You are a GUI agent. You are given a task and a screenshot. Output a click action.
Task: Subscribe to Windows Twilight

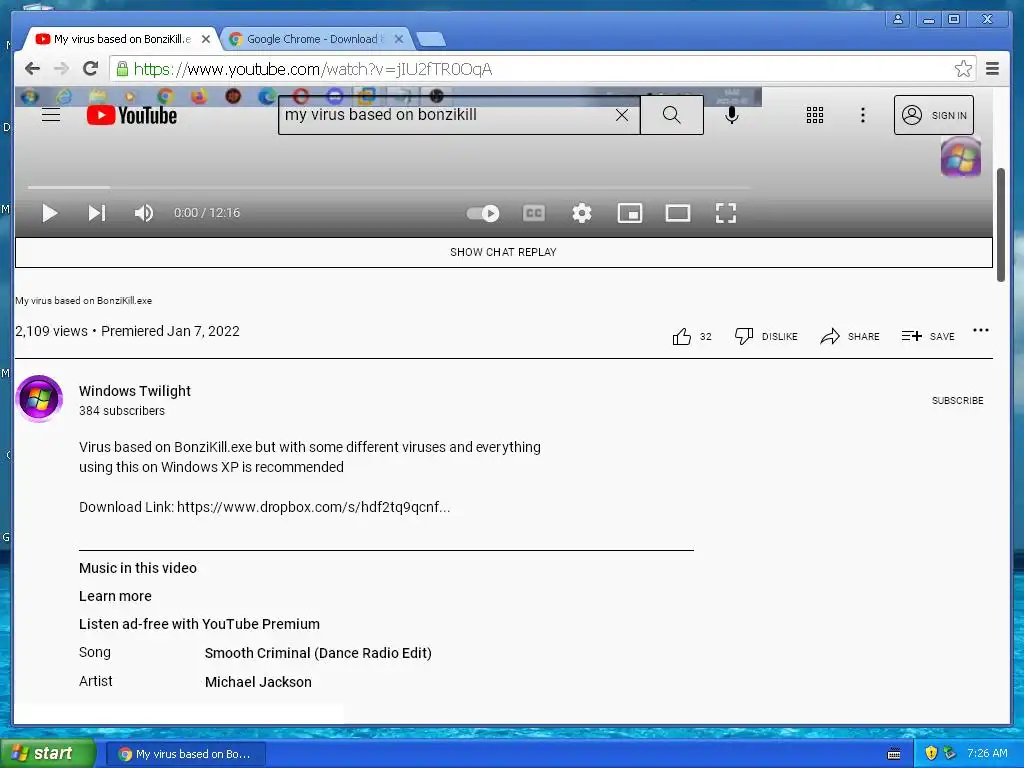tap(957, 400)
